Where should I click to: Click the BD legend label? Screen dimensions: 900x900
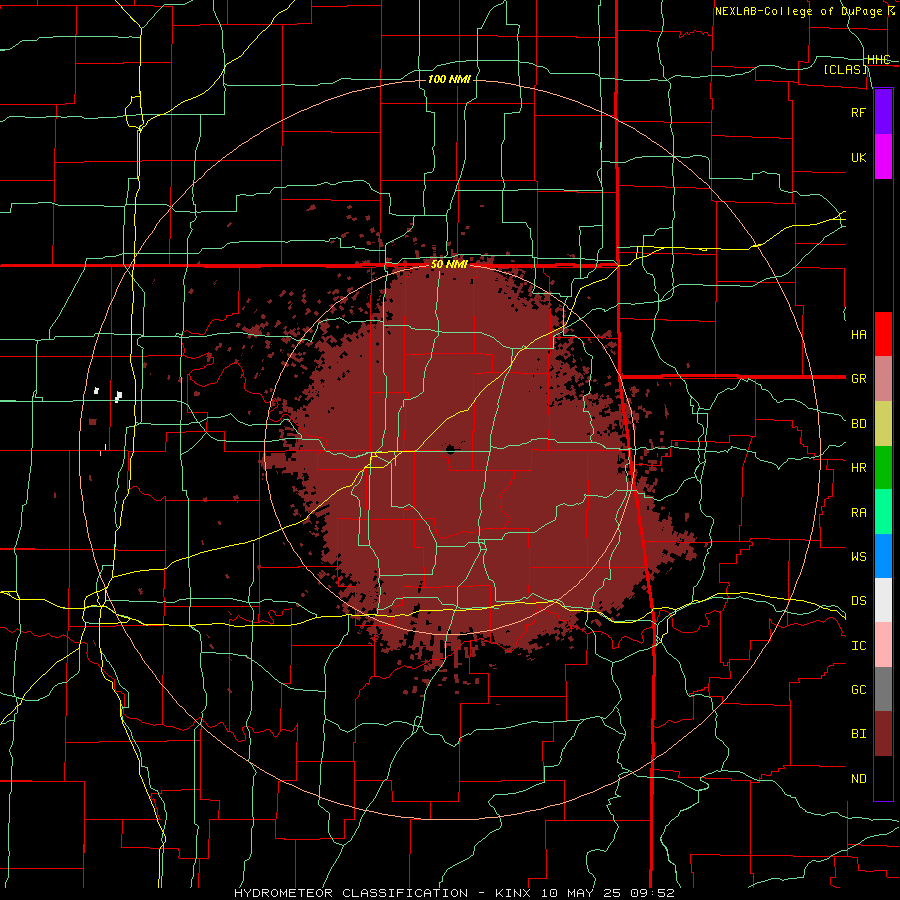[858, 424]
